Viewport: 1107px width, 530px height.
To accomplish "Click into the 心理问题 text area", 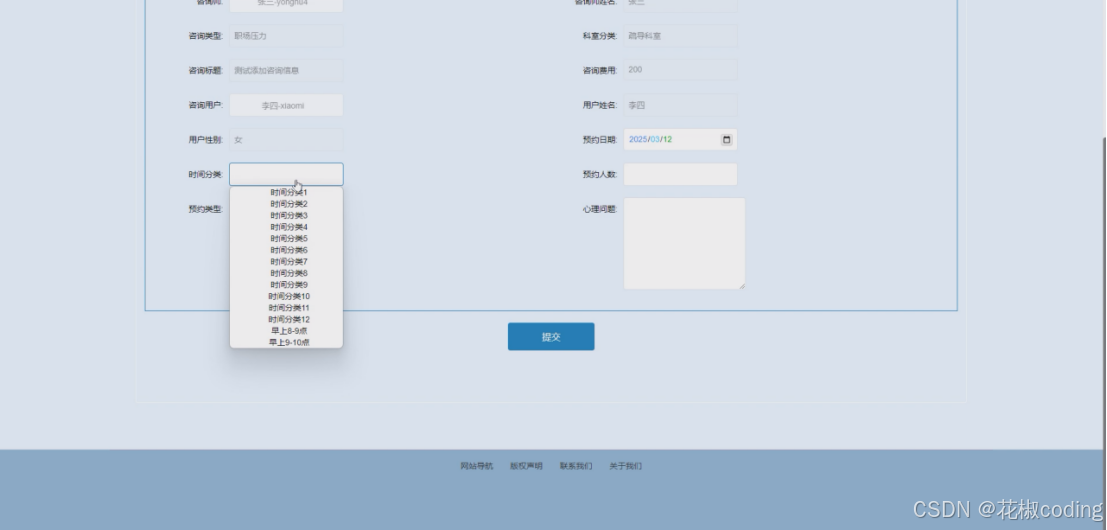I will click(684, 243).
